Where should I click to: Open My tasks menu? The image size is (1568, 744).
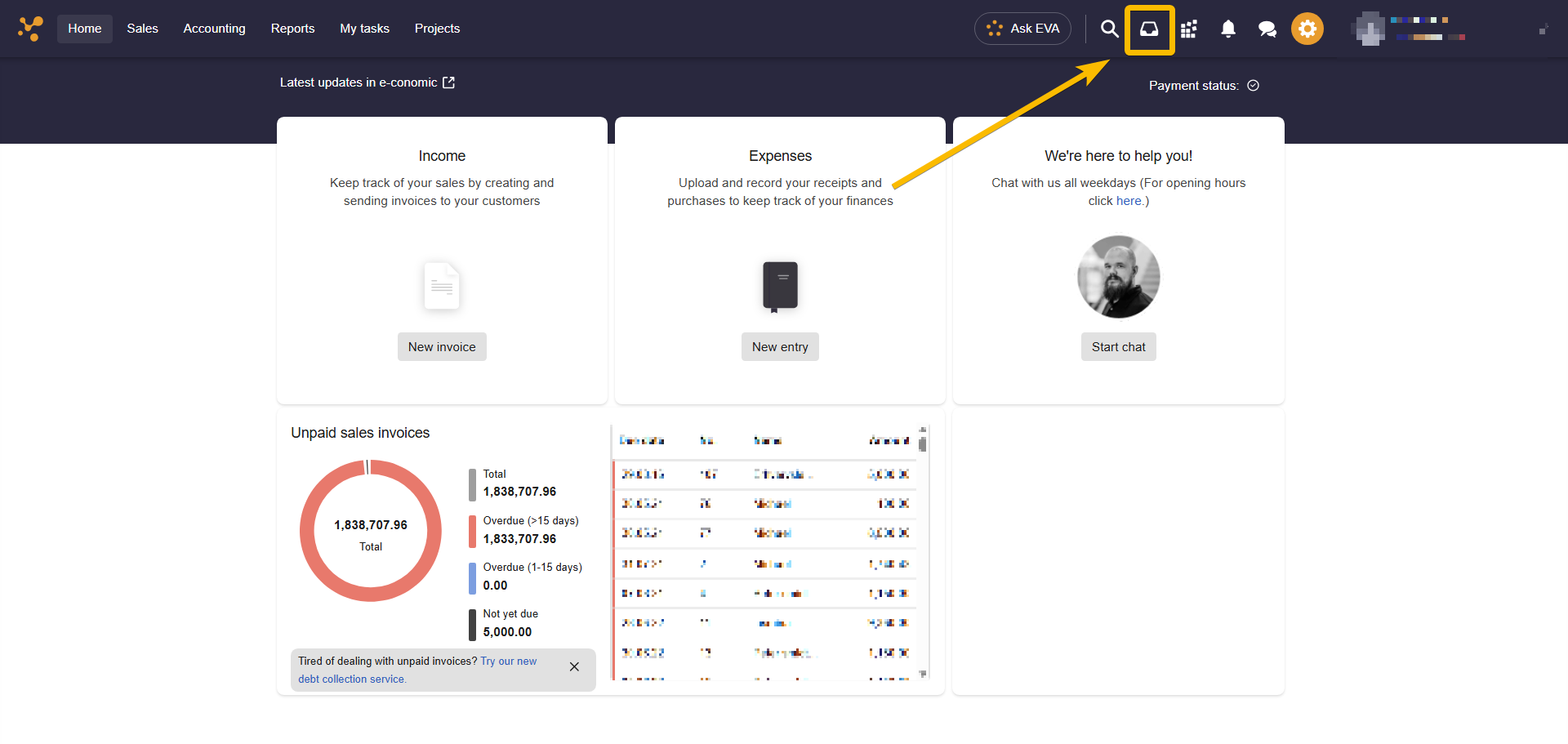click(364, 29)
